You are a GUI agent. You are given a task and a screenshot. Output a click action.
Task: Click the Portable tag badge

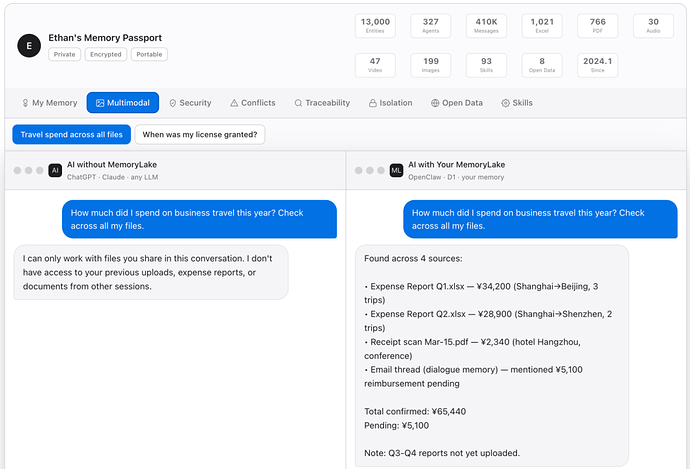149,55
